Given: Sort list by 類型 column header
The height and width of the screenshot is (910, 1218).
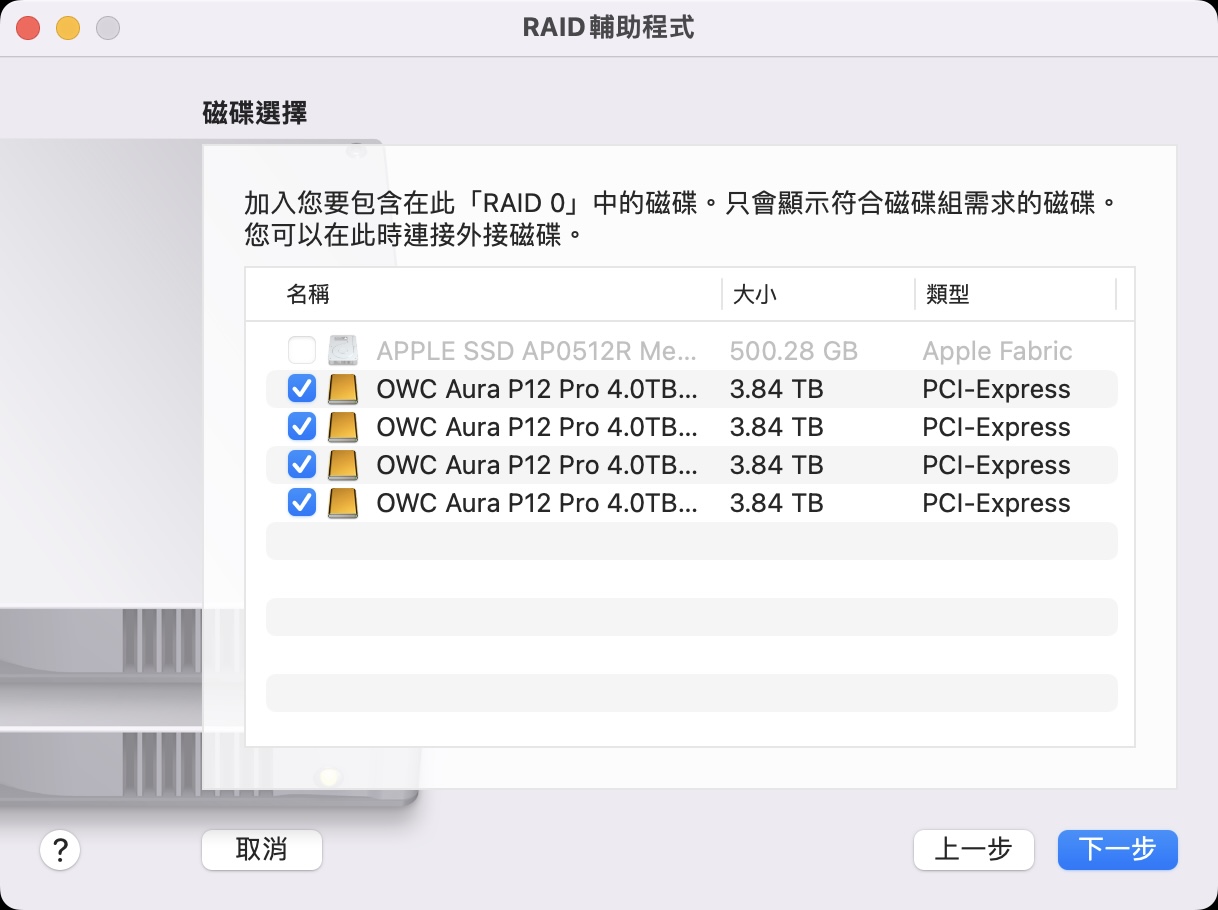Looking at the screenshot, I should click(x=947, y=294).
